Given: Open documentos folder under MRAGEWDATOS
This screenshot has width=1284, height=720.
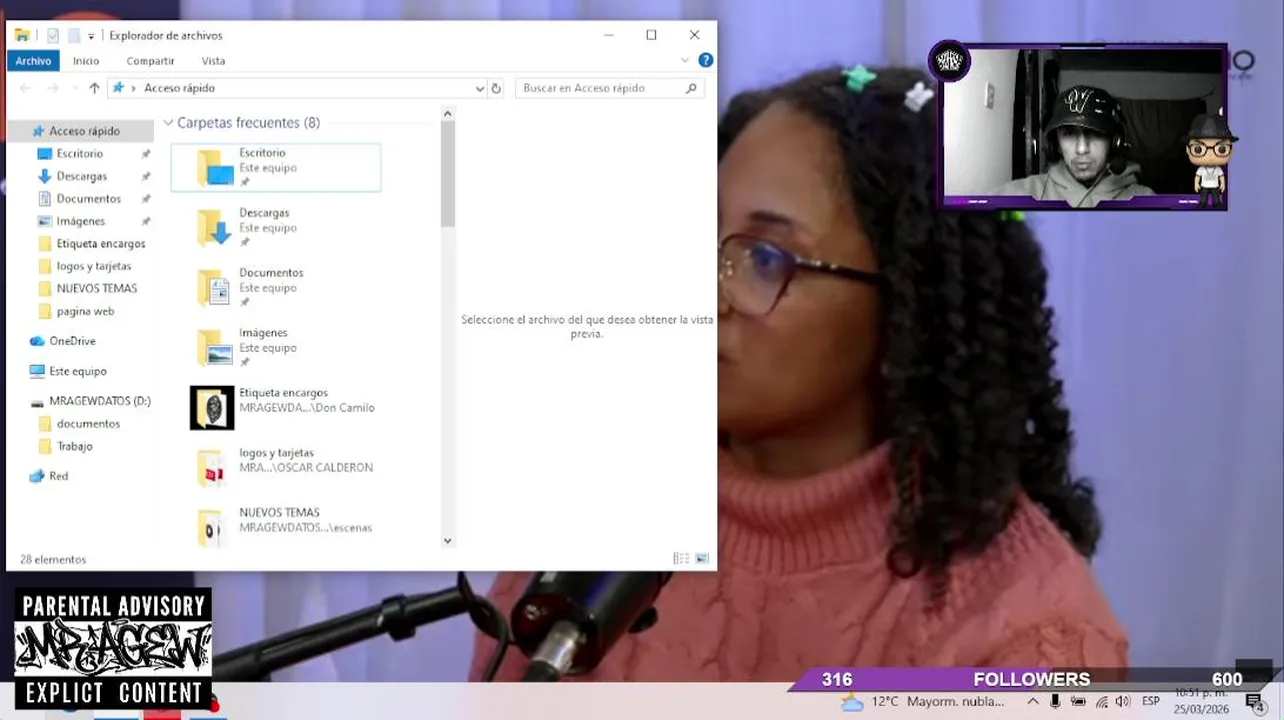Looking at the screenshot, I should [88, 423].
